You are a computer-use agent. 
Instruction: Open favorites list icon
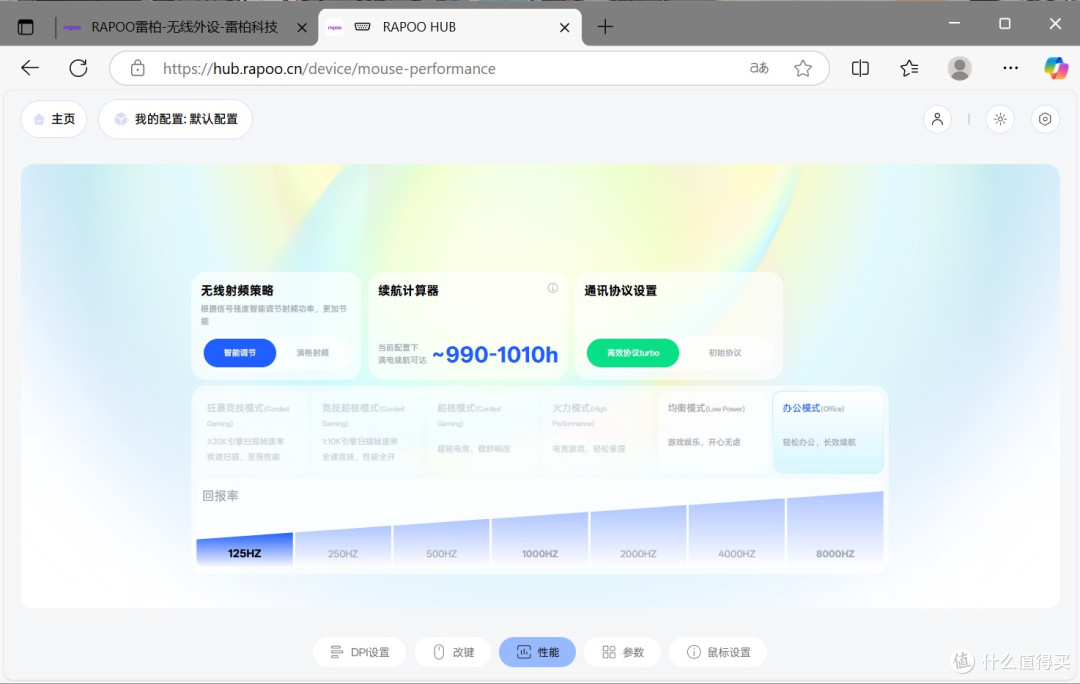pyautogui.click(x=909, y=68)
